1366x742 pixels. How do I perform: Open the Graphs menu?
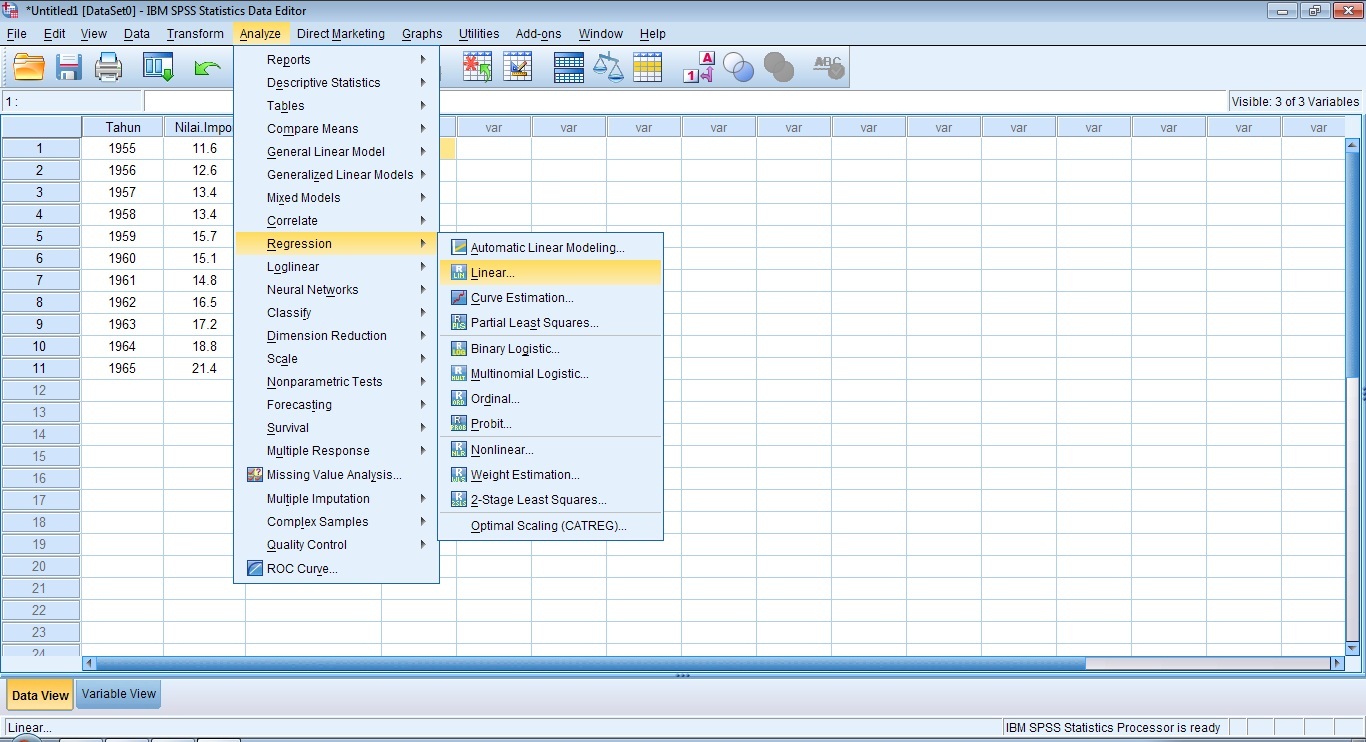pyautogui.click(x=422, y=33)
